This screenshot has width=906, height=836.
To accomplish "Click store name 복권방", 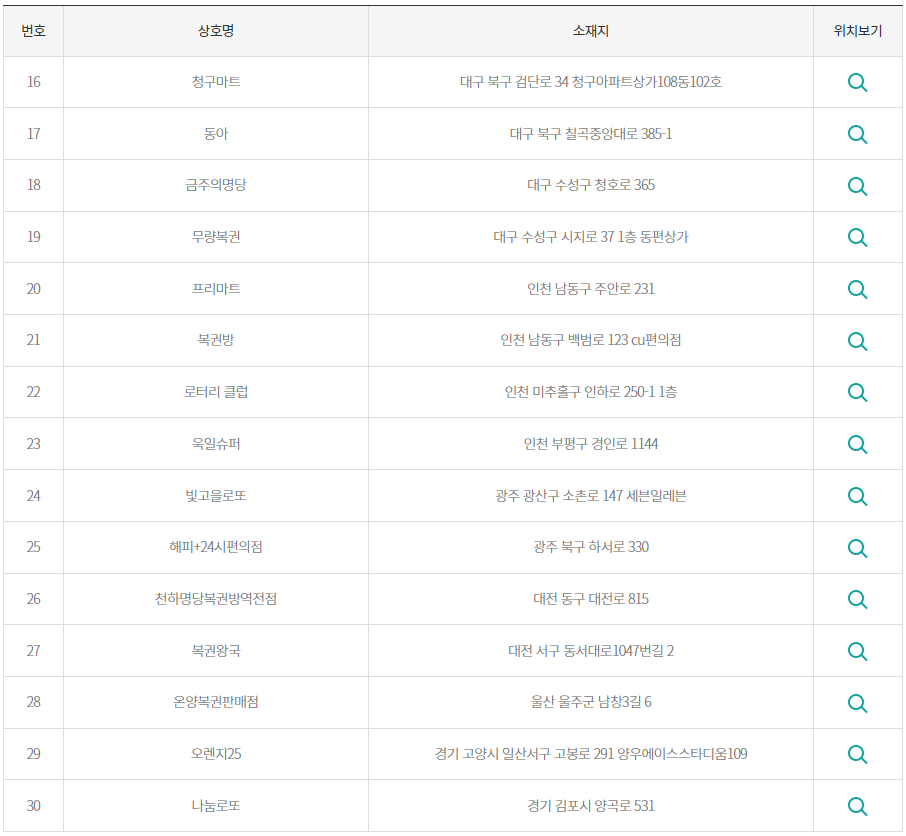I will pos(216,340).
